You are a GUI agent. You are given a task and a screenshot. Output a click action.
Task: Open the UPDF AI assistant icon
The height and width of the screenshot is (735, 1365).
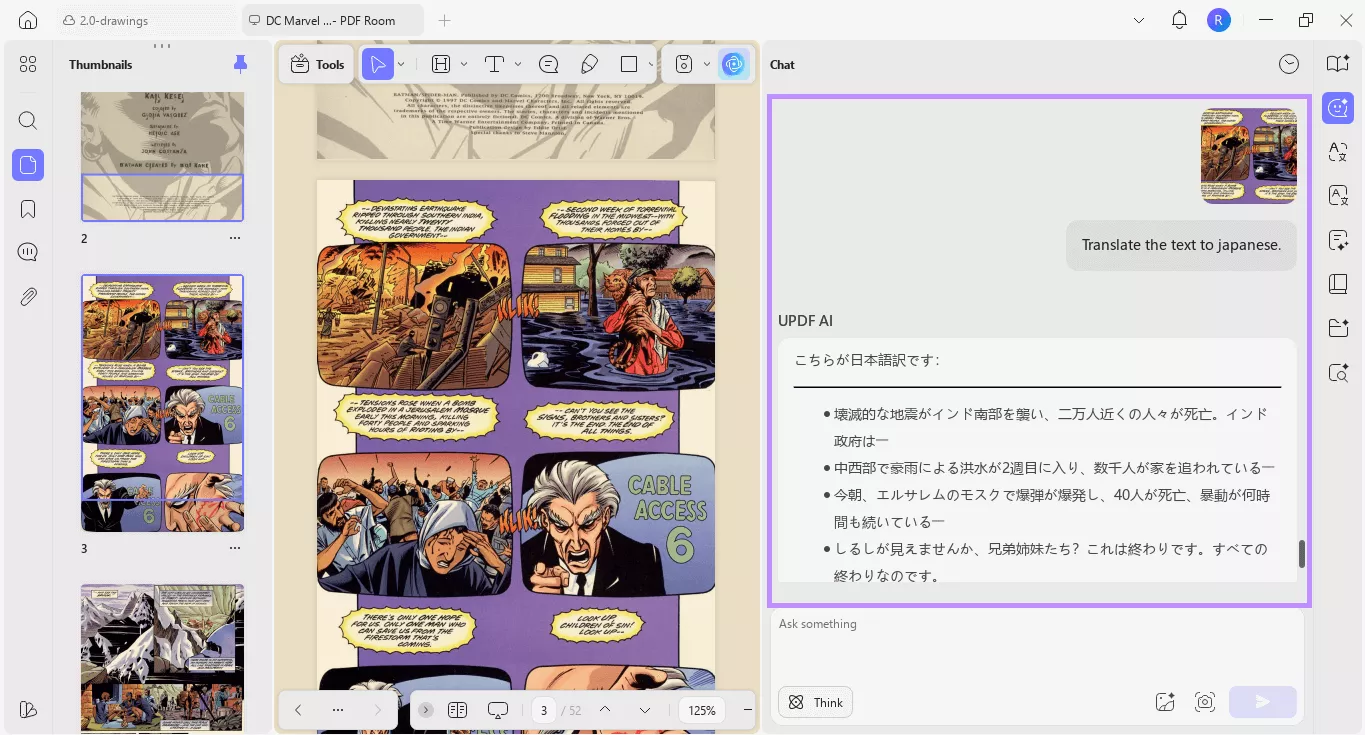click(734, 63)
